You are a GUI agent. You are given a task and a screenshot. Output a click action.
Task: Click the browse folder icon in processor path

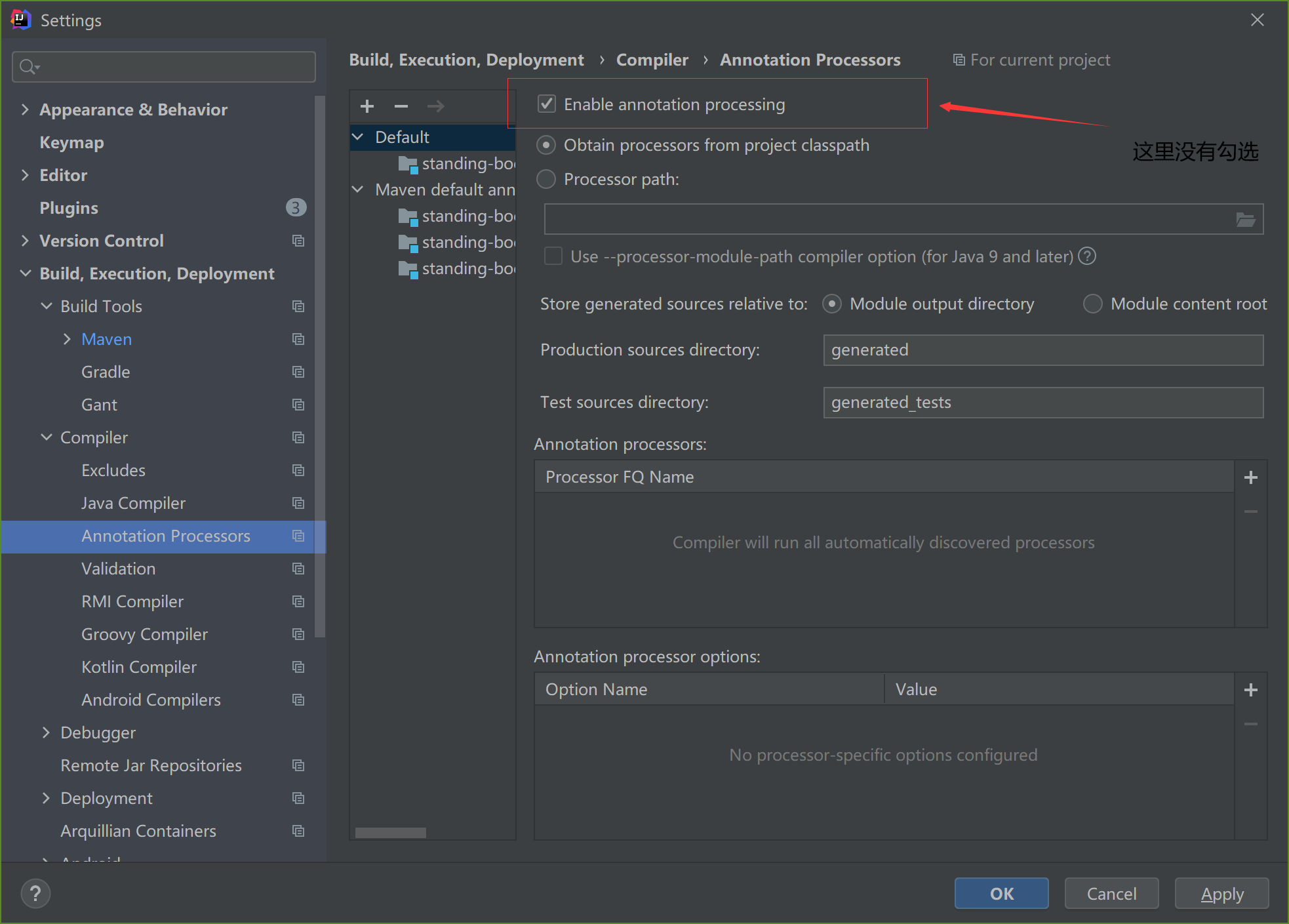click(x=1245, y=220)
